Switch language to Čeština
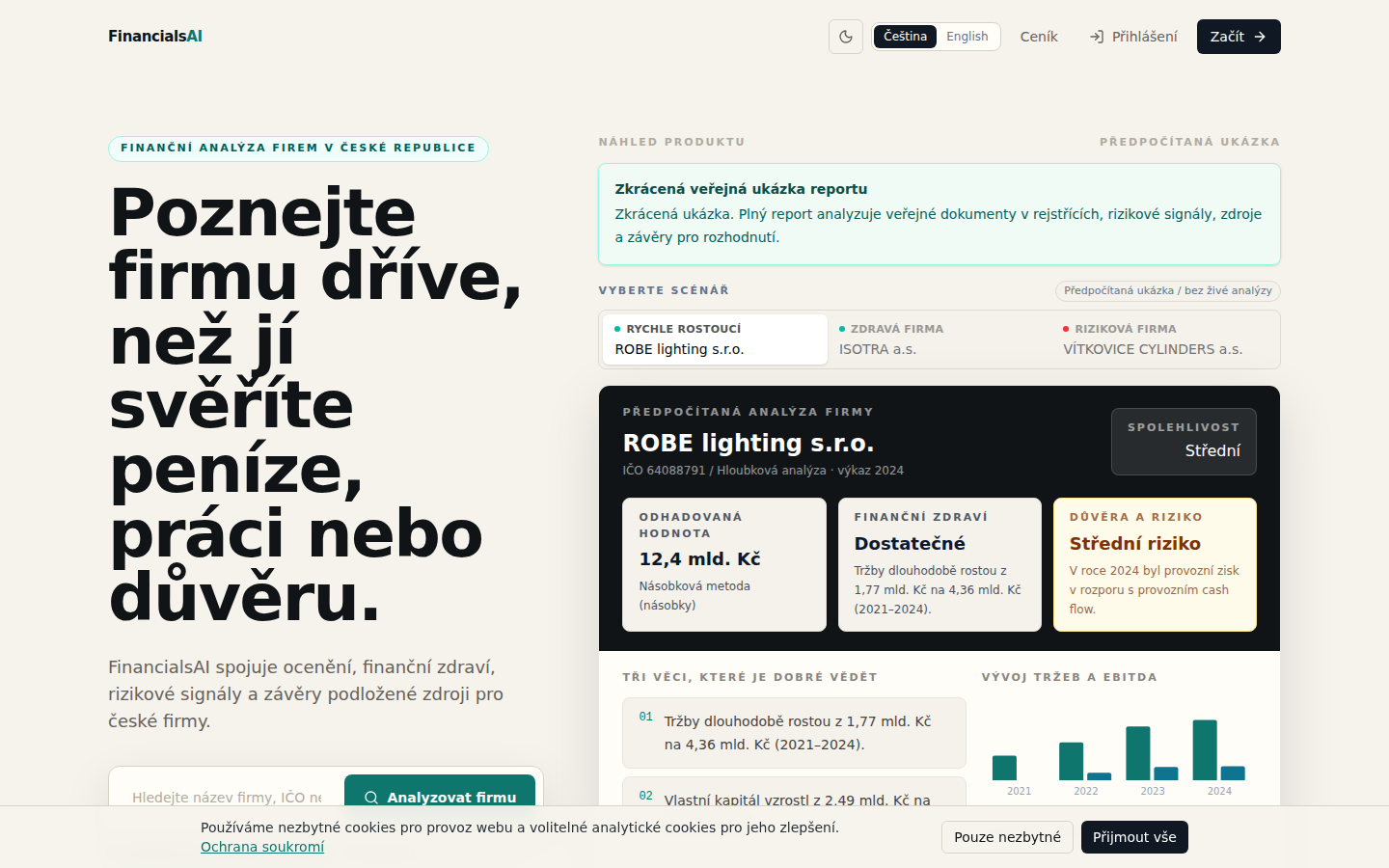Viewport: 1389px width, 868px height. pyautogui.click(x=905, y=37)
